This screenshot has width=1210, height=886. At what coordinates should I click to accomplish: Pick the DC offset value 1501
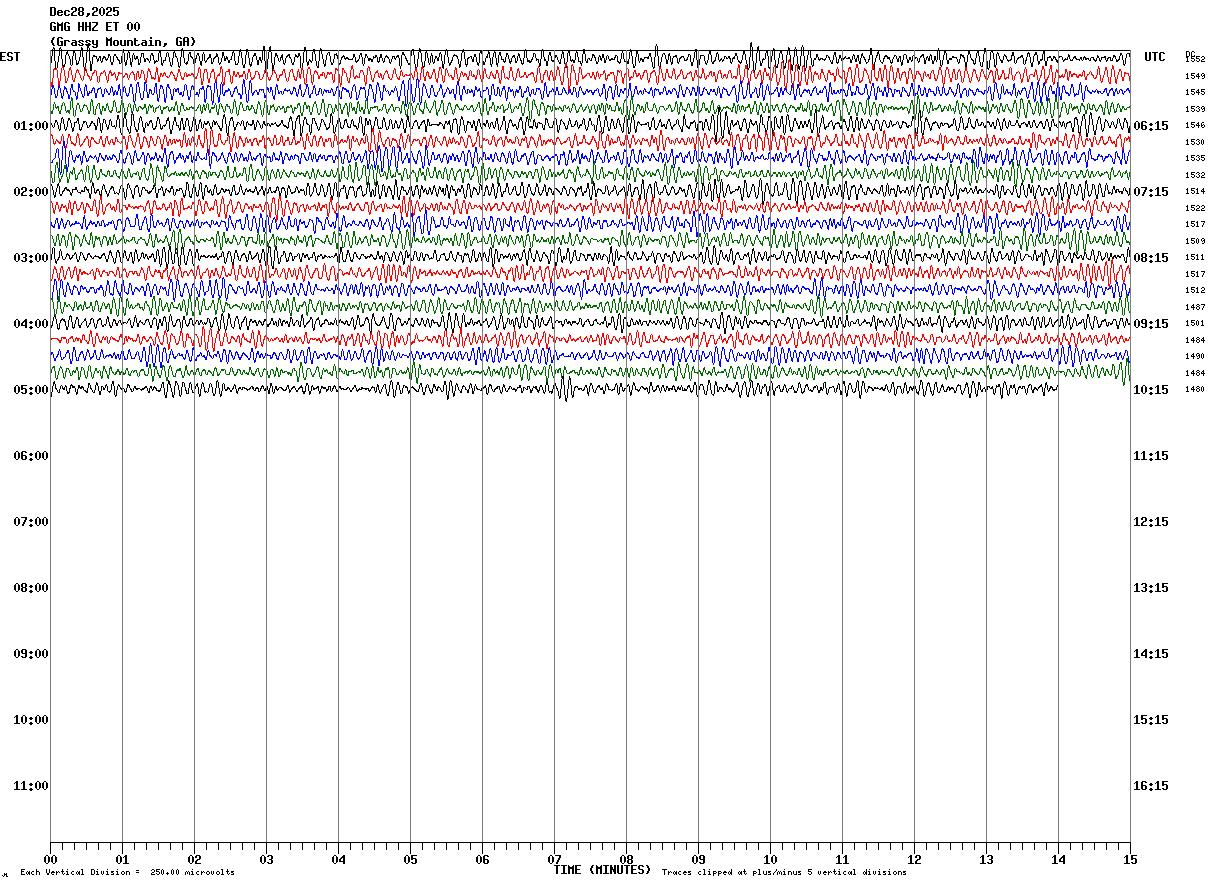[x=1195, y=323]
